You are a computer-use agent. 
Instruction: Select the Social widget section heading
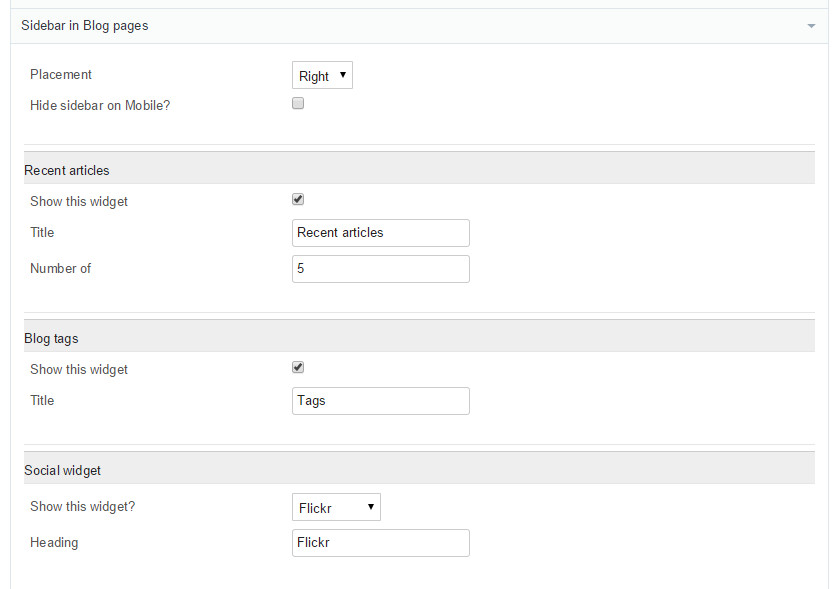pos(62,471)
